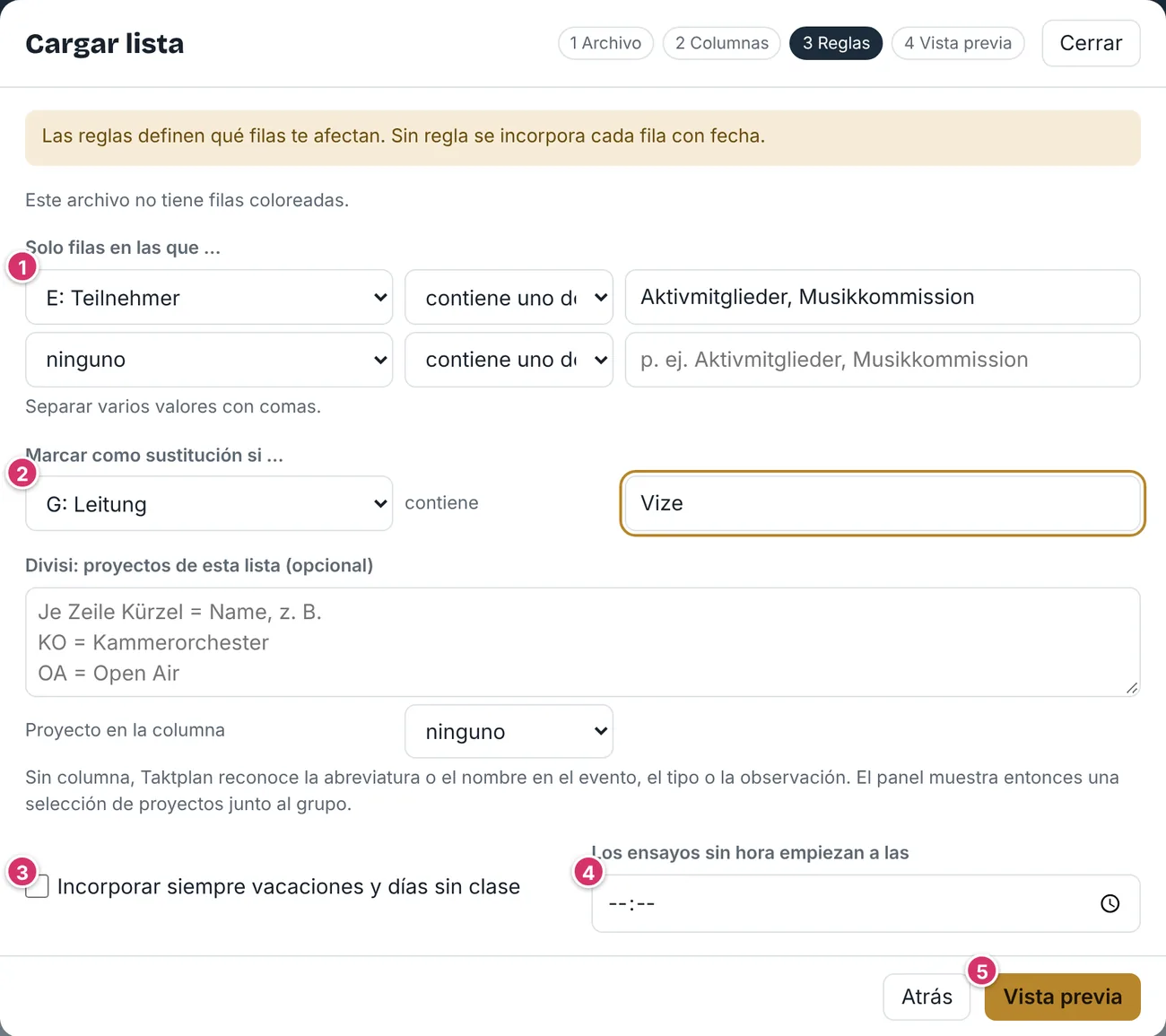Click the Atrás button
1166x1036 pixels.
(x=927, y=997)
